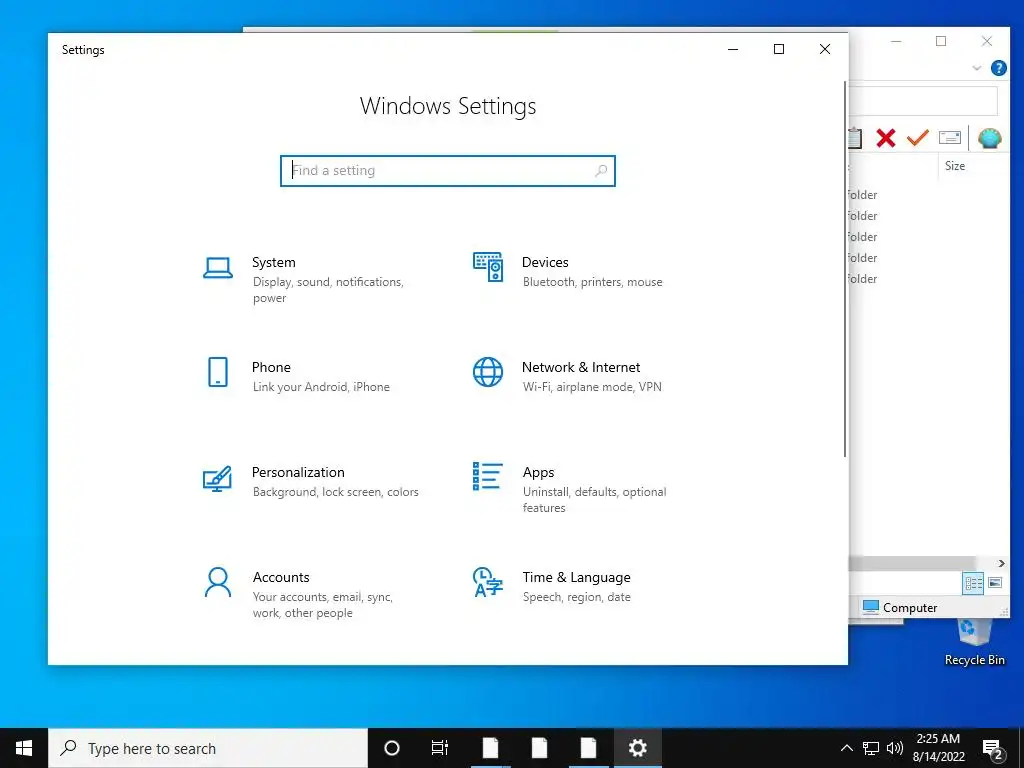Open the volume control in system tray

click(x=895, y=748)
